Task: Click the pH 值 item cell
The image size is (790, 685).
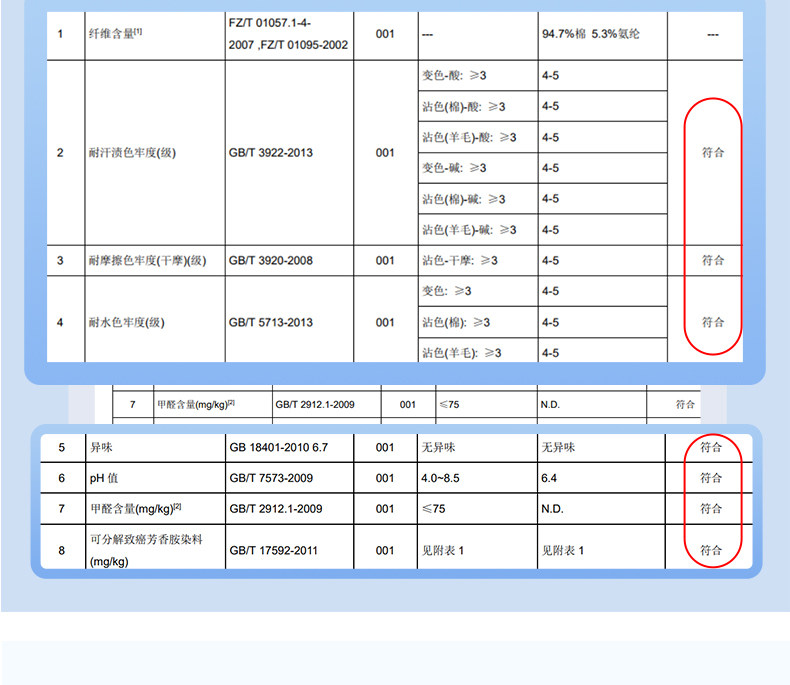Action: [x=106, y=478]
